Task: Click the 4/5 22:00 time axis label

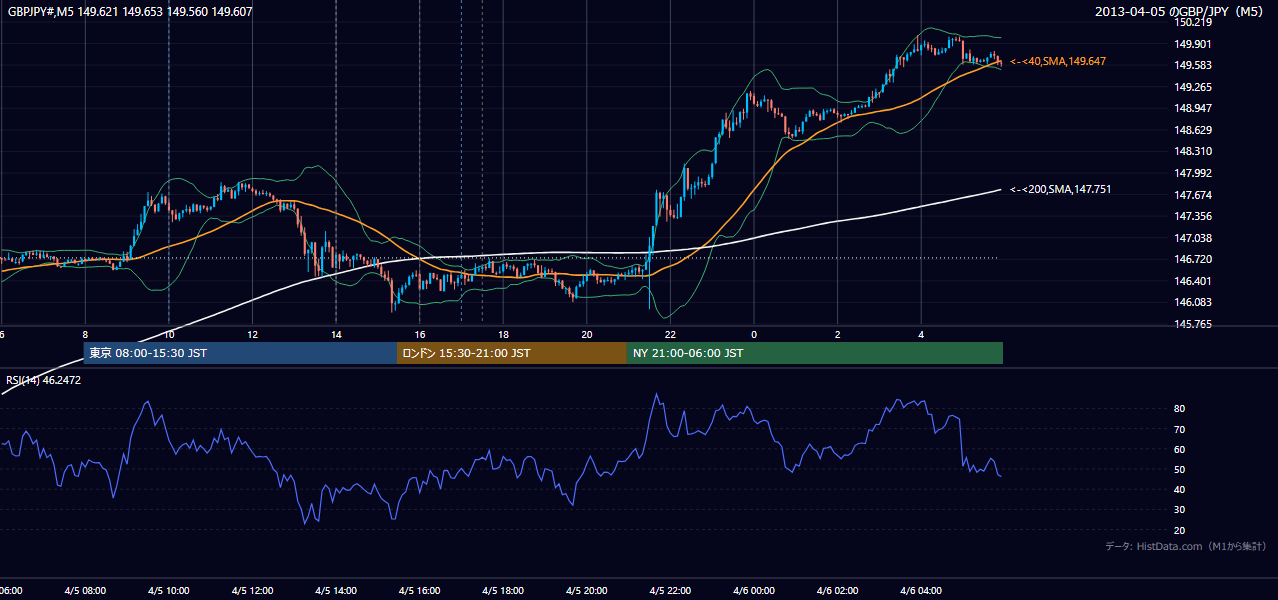Action: [x=670, y=591]
